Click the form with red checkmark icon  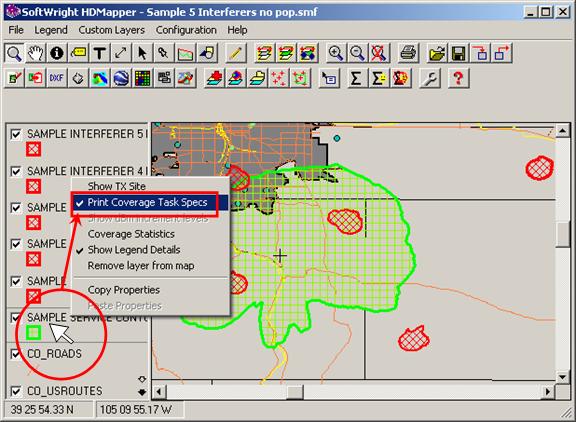coord(14,78)
